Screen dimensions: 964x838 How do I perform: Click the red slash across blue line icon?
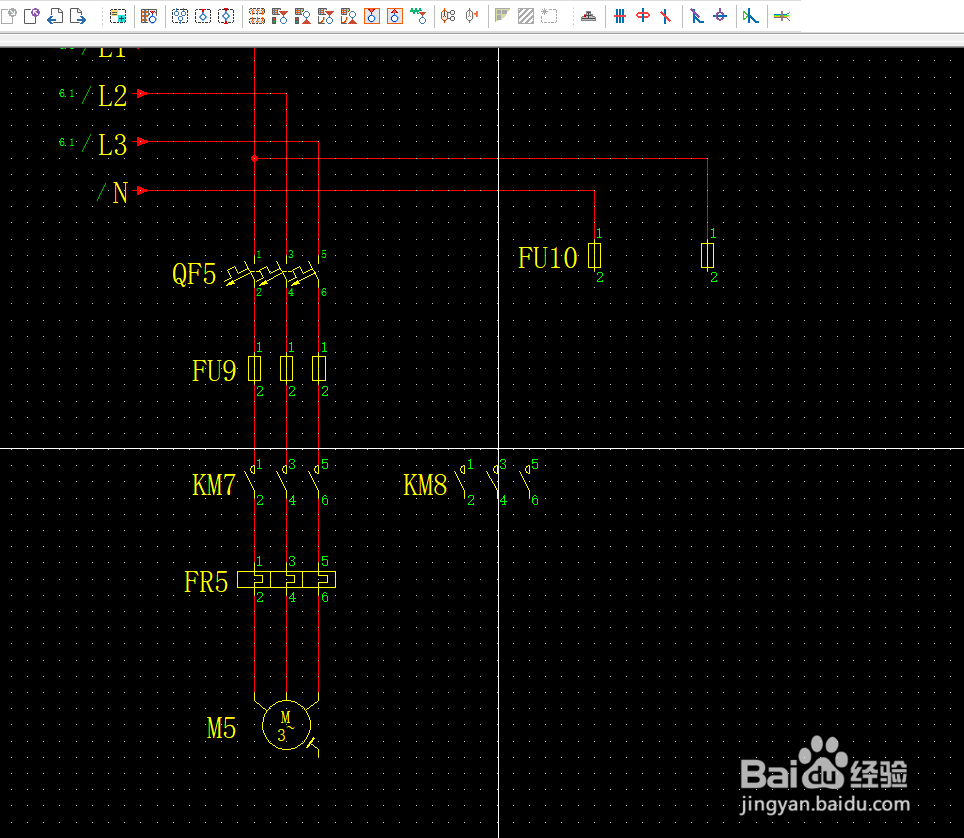pyautogui.click(x=666, y=16)
